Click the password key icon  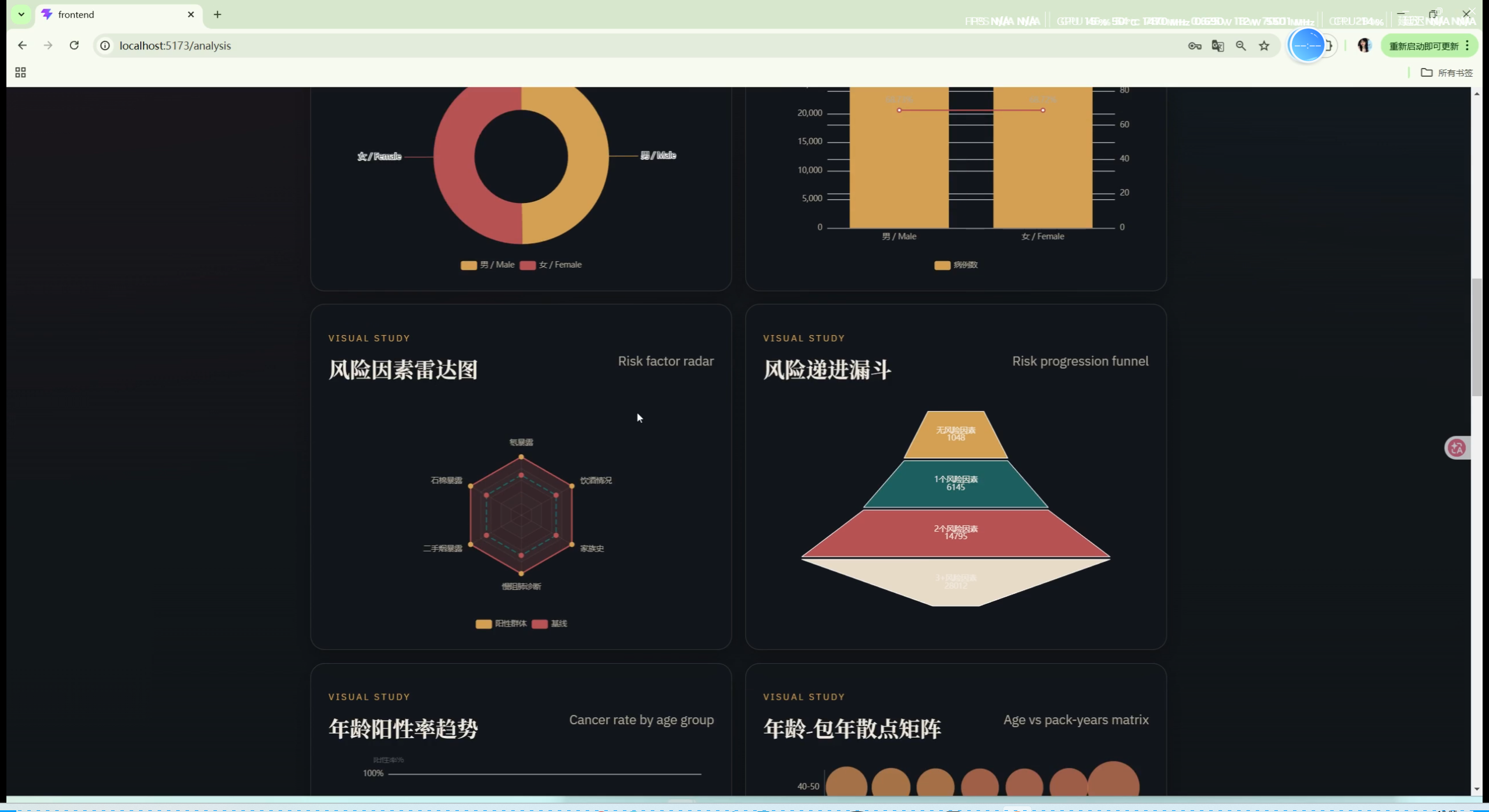click(x=1195, y=46)
